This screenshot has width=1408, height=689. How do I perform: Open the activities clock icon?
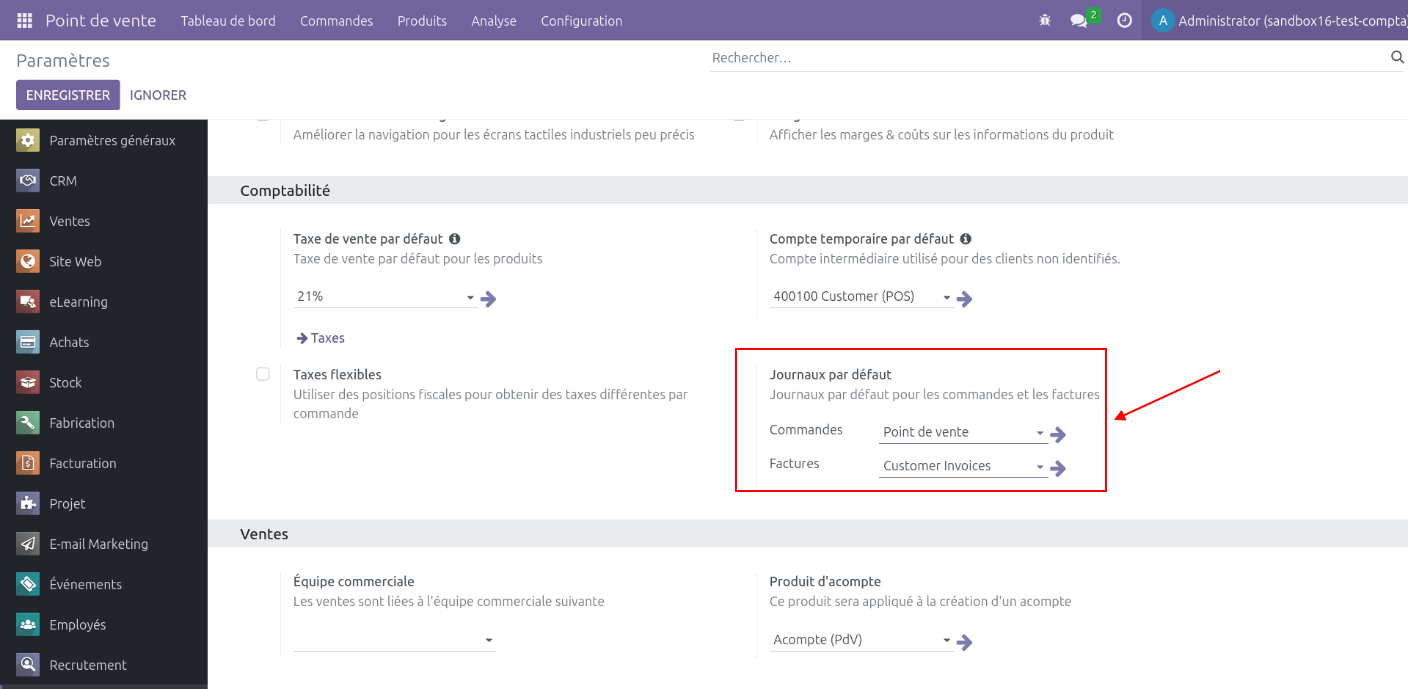point(1124,20)
